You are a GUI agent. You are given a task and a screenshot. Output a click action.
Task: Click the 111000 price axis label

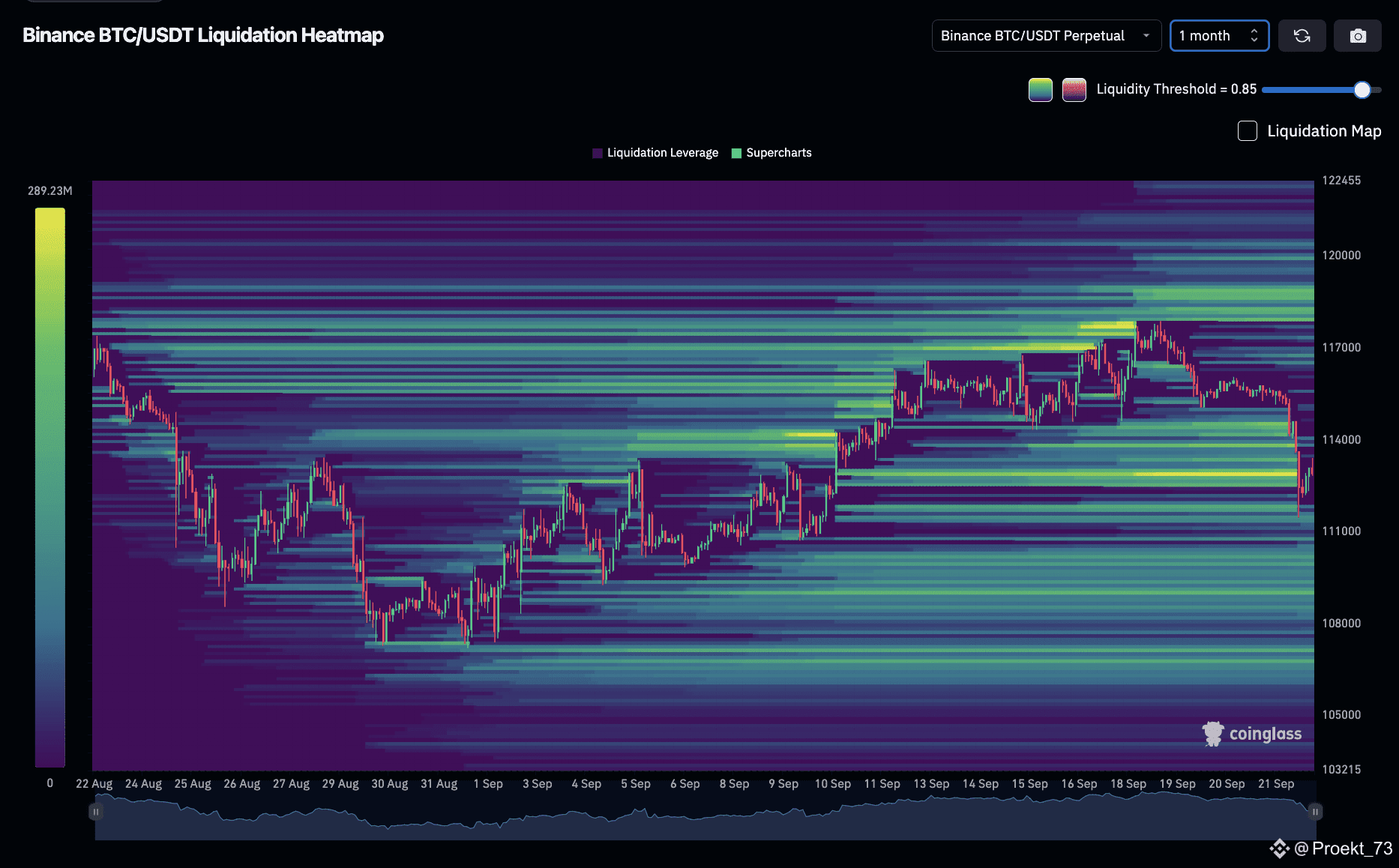point(1341,531)
